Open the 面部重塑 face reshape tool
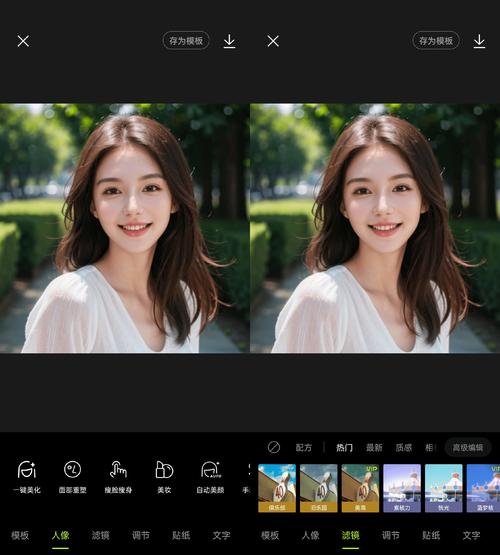Image resolution: width=500 pixels, height=555 pixels. tap(73, 477)
